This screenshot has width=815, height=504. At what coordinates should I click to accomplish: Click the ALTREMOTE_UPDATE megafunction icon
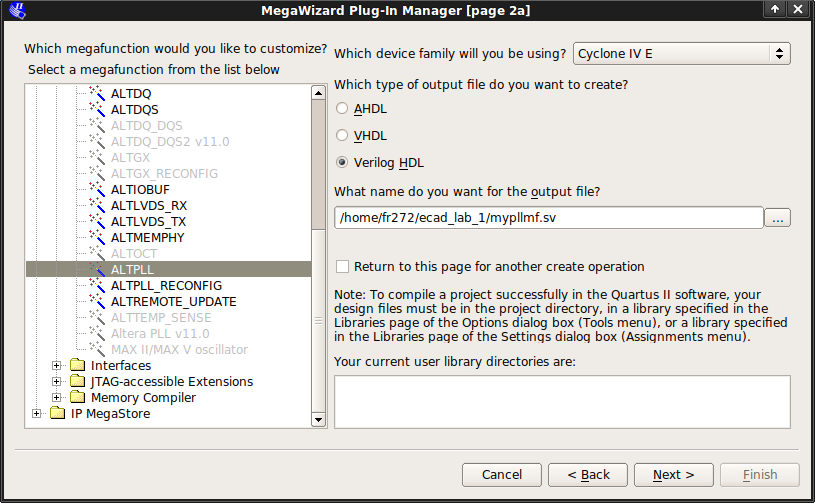click(x=98, y=301)
